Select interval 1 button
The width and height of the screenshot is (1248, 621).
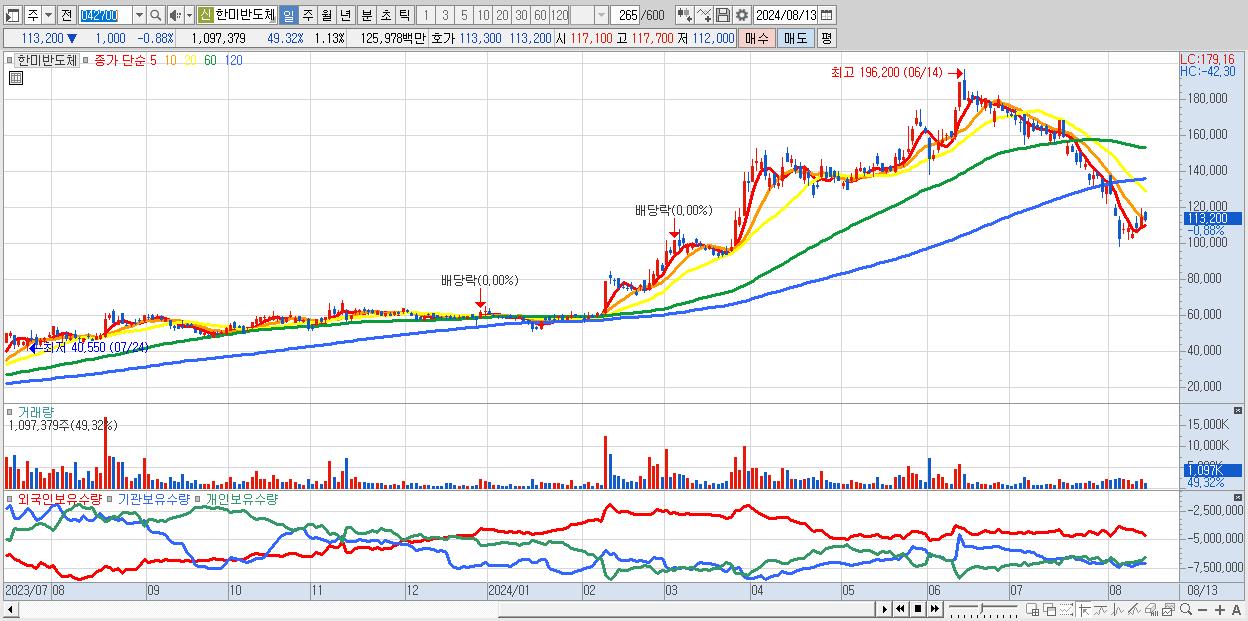pos(426,15)
